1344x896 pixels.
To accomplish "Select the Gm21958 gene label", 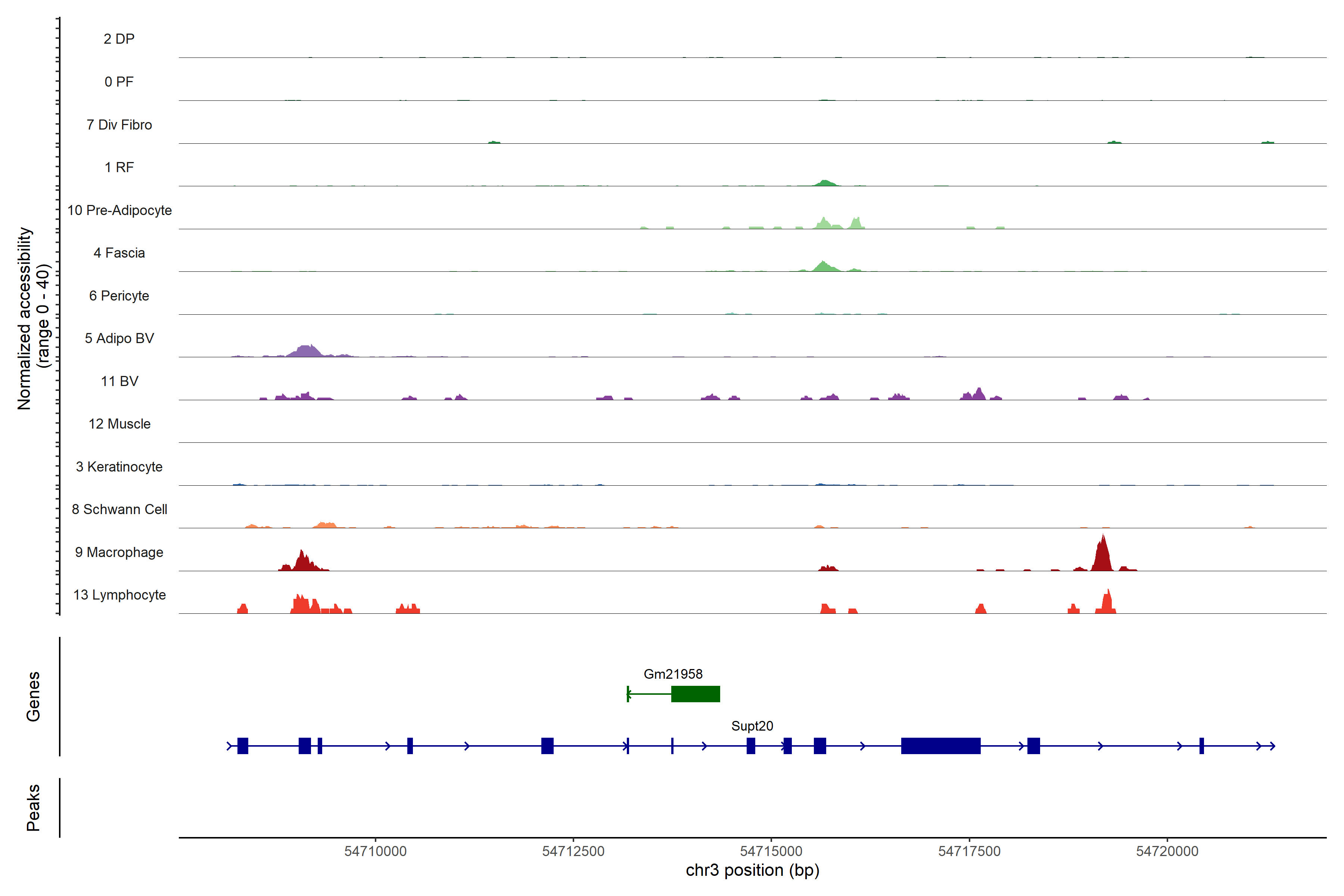I will pos(673,674).
